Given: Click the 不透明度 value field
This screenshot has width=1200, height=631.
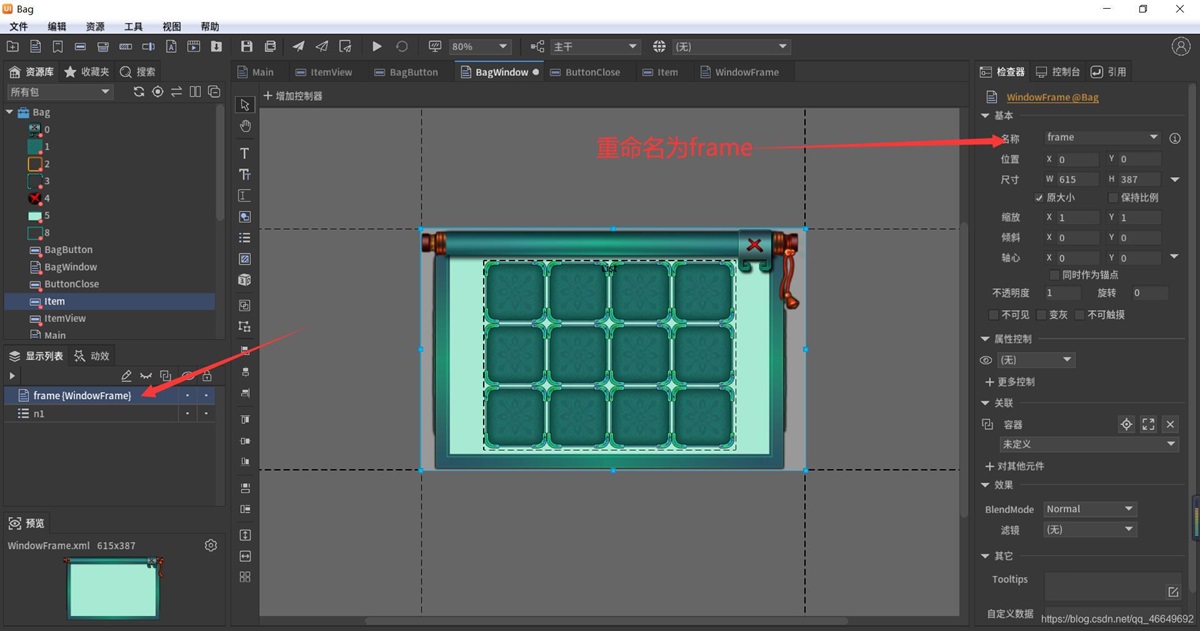Looking at the screenshot, I should (x=1062, y=293).
